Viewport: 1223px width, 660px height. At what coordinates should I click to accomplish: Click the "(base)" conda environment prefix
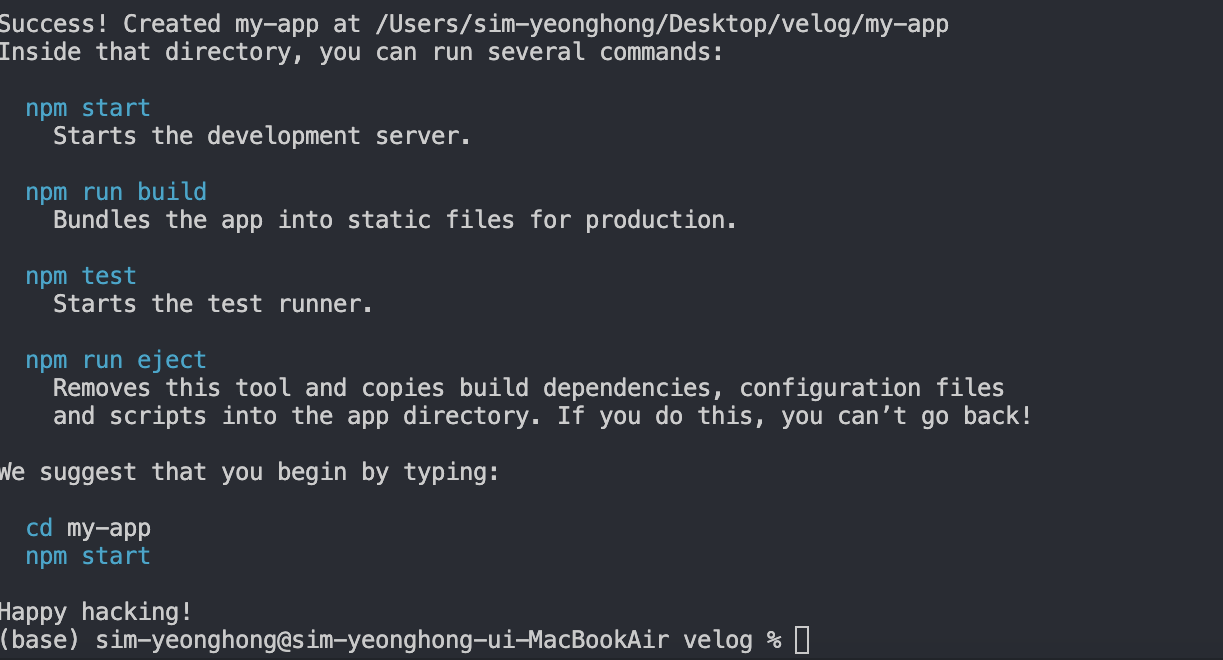(x=40, y=640)
